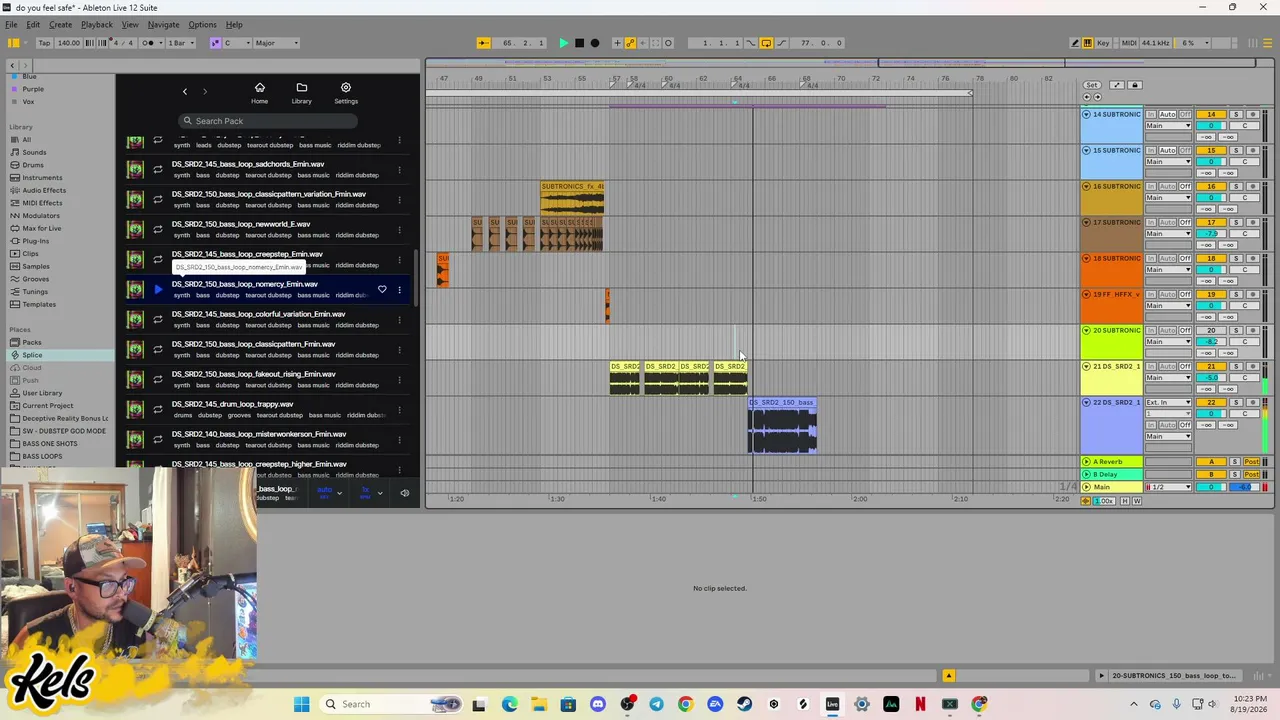Click the Optimize Arrangement Height H button
1280x720 pixels.
(1125, 501)
